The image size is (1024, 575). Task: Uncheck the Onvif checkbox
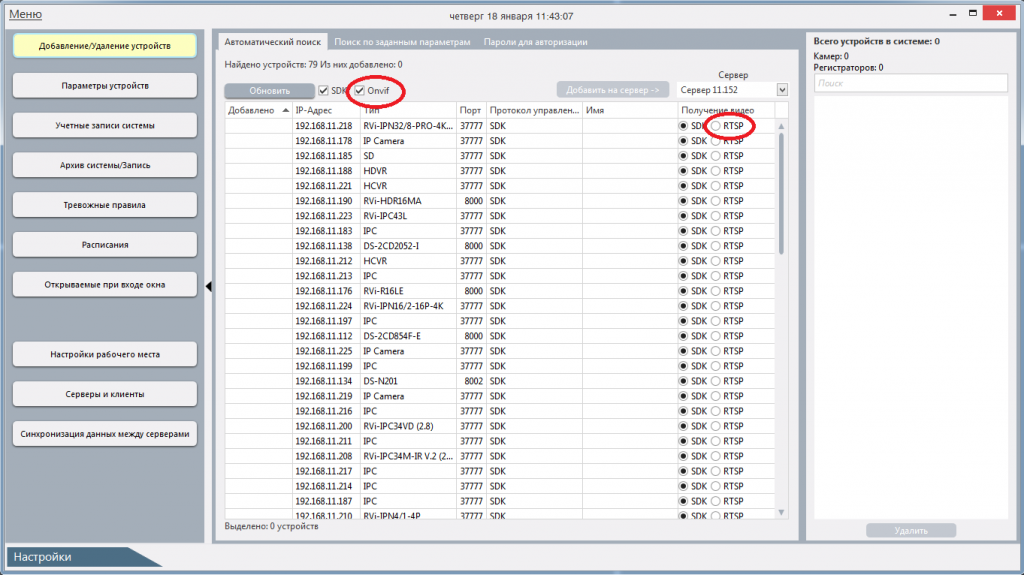[x=360, y=91]
